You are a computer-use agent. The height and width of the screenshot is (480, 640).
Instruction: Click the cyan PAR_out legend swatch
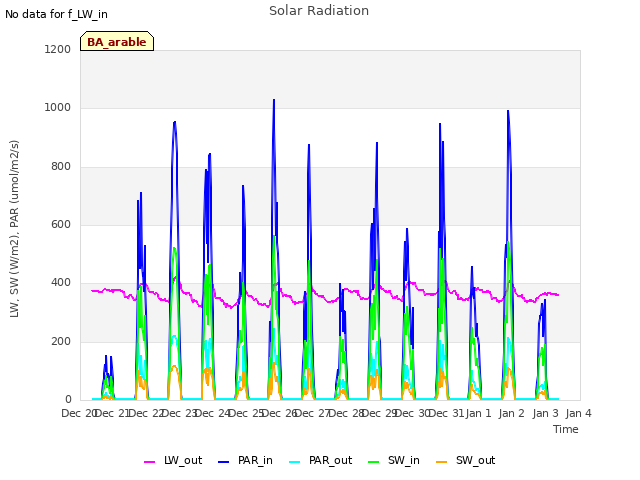pyautogui.click(x=295, y=462)
